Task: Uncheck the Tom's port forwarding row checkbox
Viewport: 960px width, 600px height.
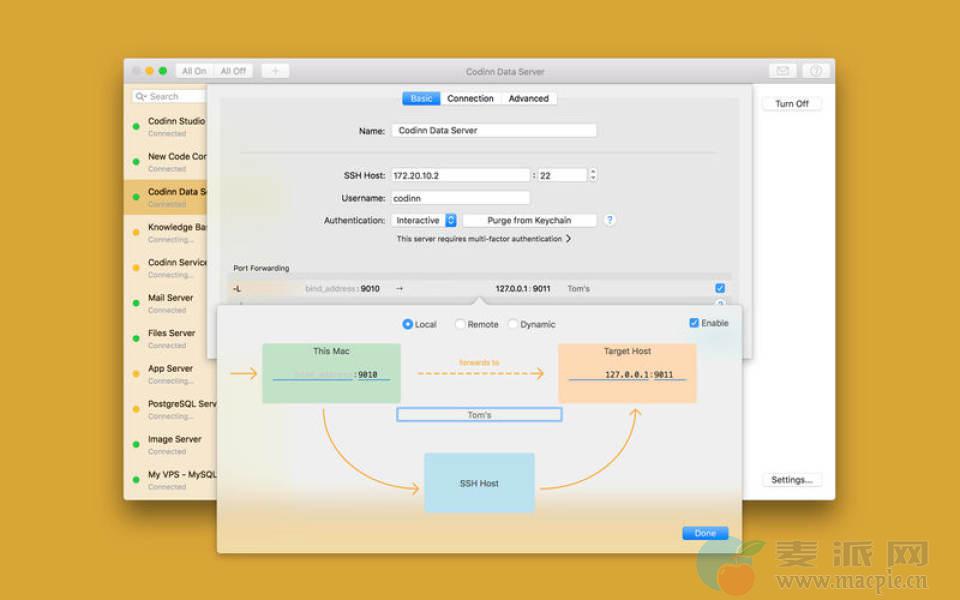Action: (x=720, y=288)
